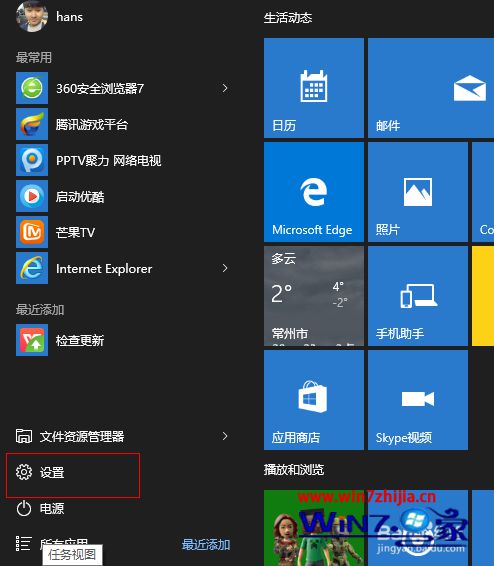Viewport: 494px width, 566px height.
Task: Open 设置 settings menu item
Action: (73, 472)
